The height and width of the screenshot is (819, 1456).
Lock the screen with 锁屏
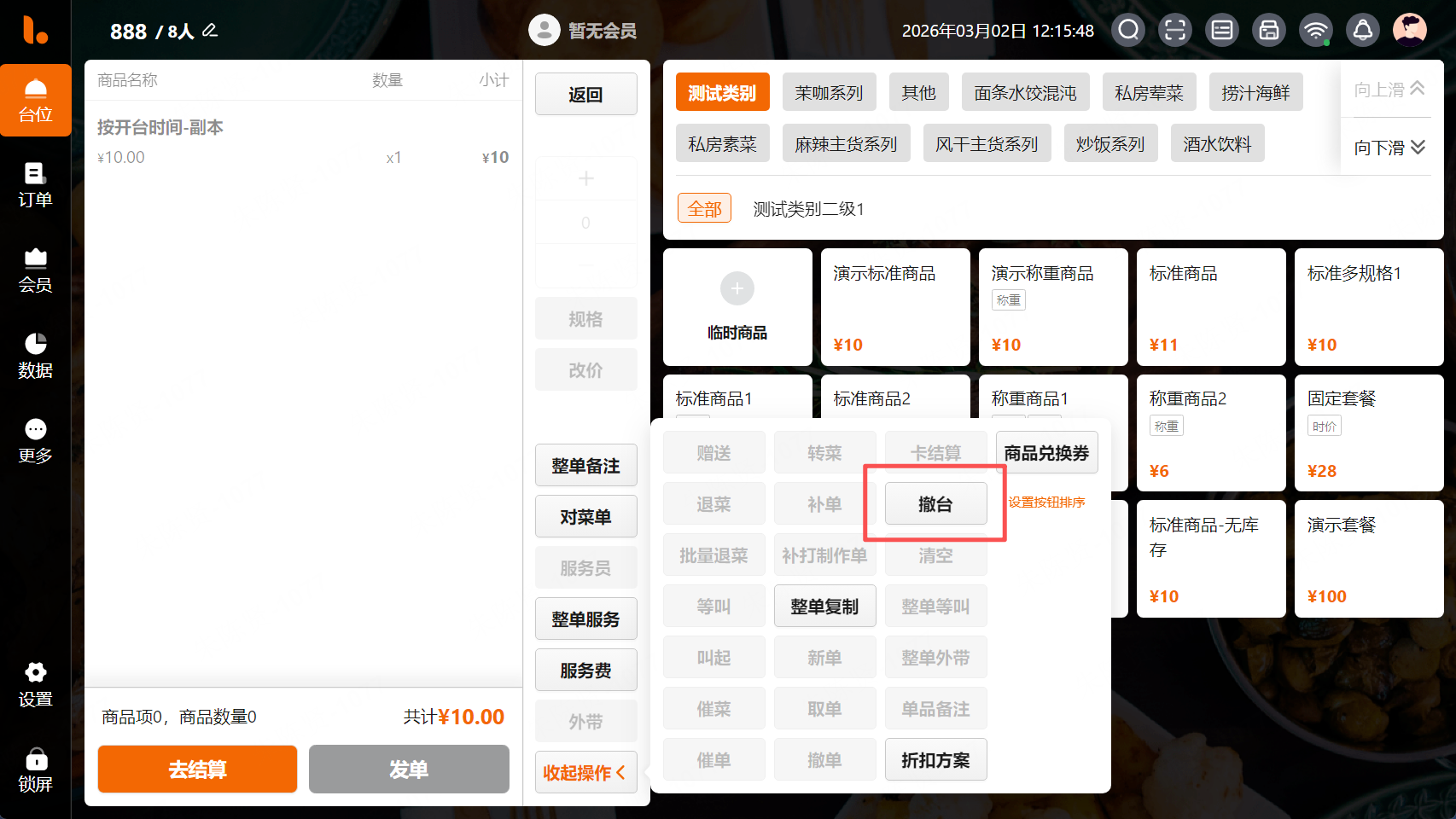click(35, 770)
